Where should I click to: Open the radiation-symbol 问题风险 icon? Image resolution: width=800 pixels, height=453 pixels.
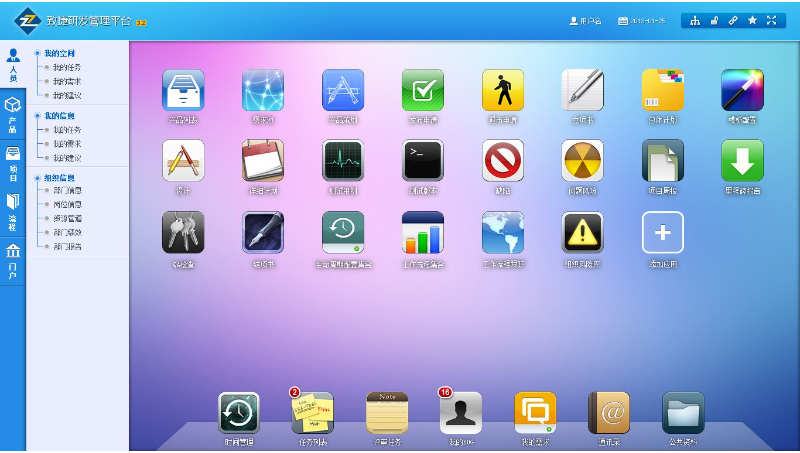click(583, 161)
